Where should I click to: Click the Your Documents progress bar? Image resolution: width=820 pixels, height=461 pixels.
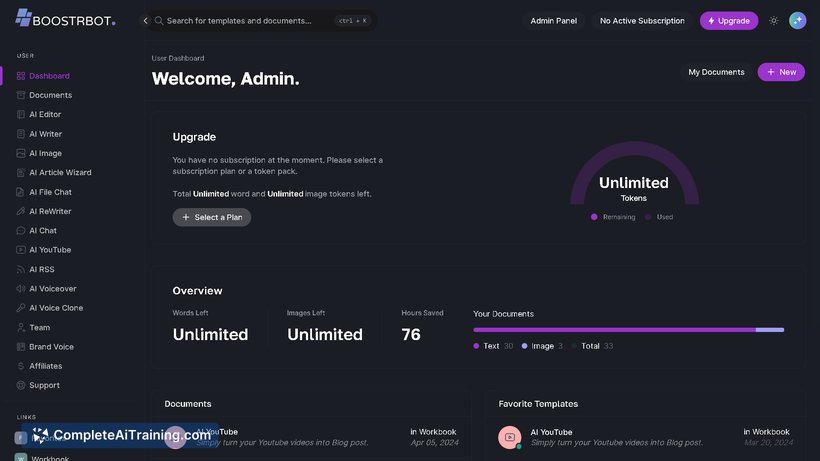click(628, 330)
